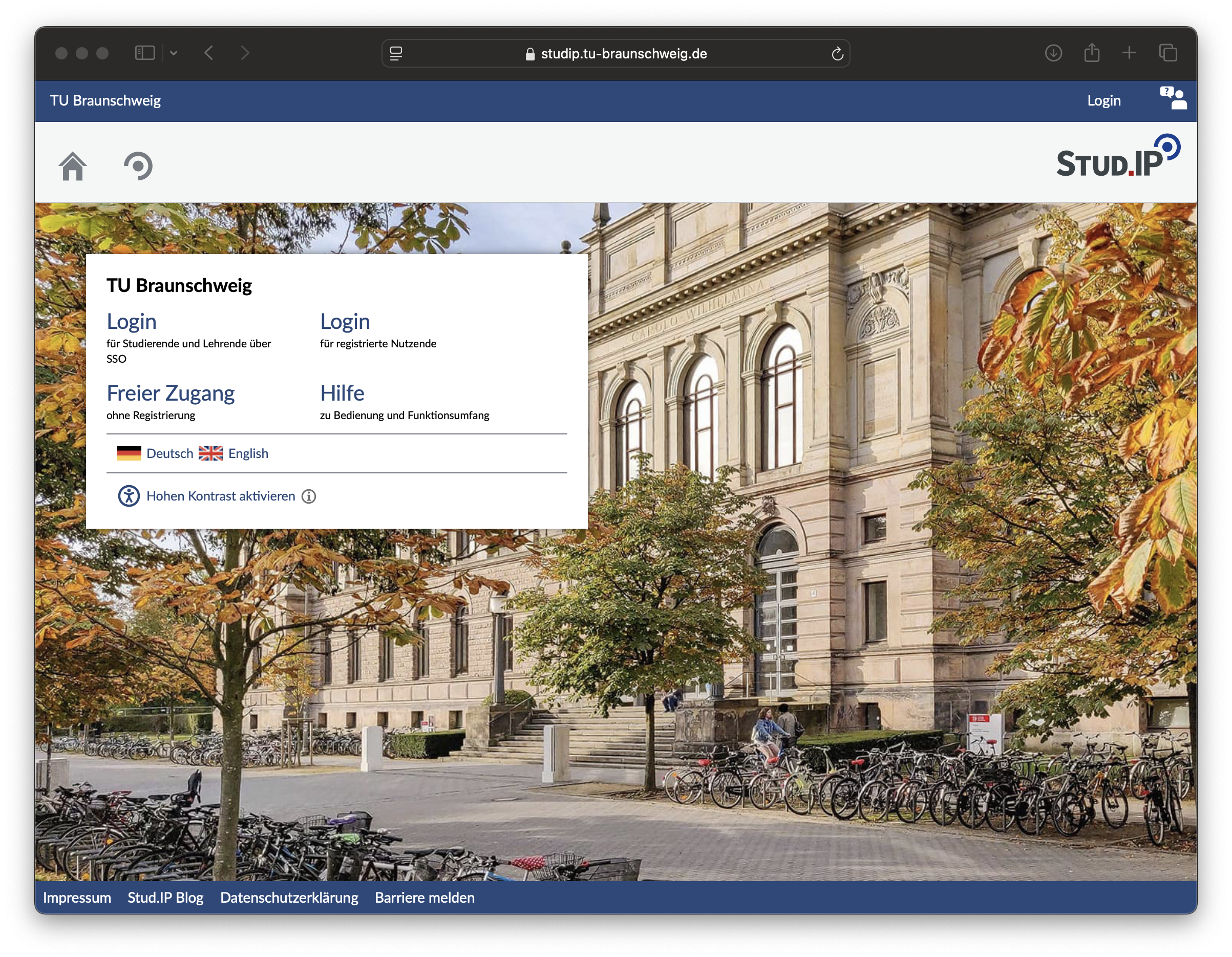Click the Safari share icon
Screen dimensions: 1232x957
tap(1092, 53)
